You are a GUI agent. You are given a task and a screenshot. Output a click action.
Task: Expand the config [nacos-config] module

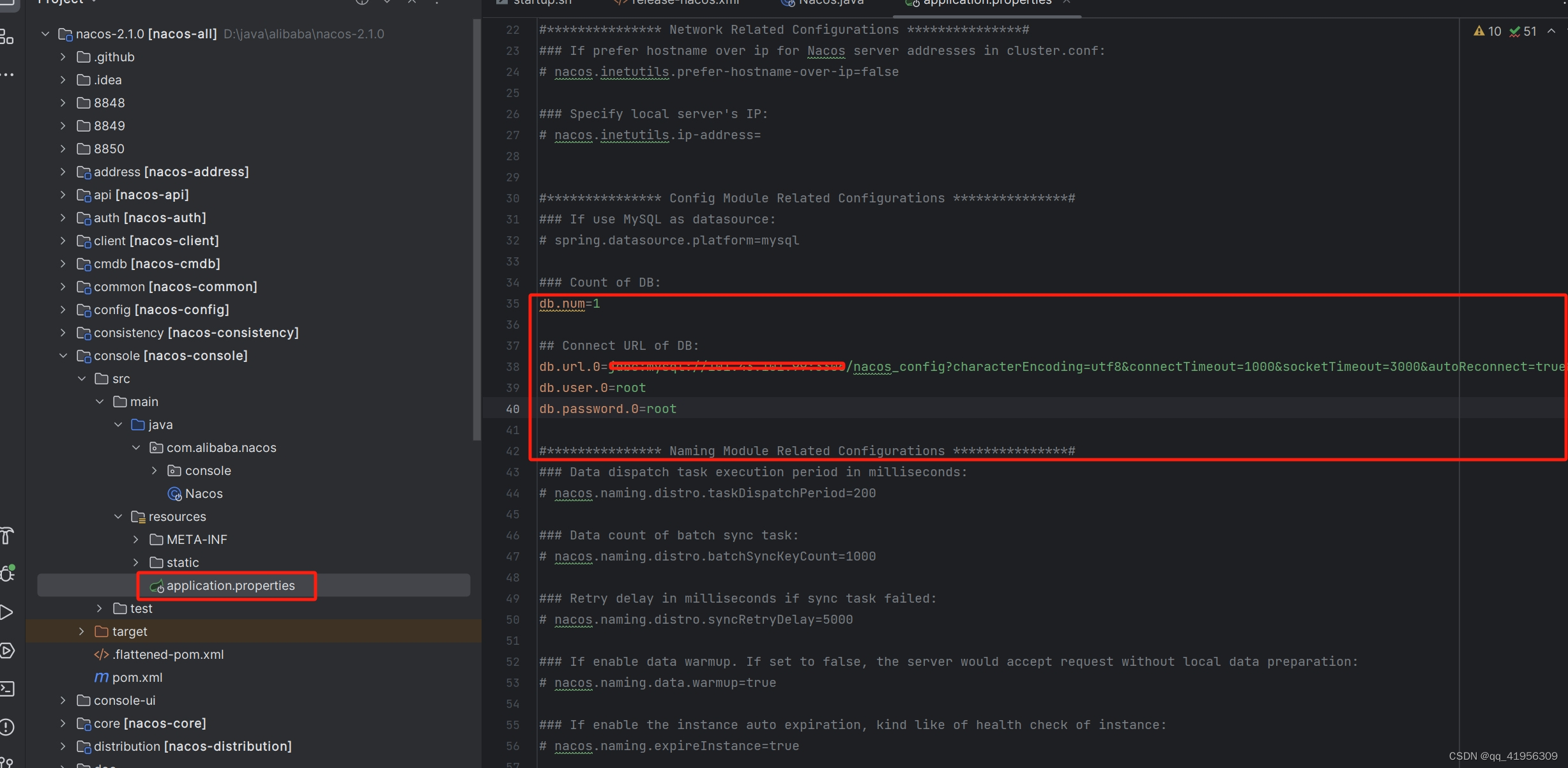[x=63, y=310]
